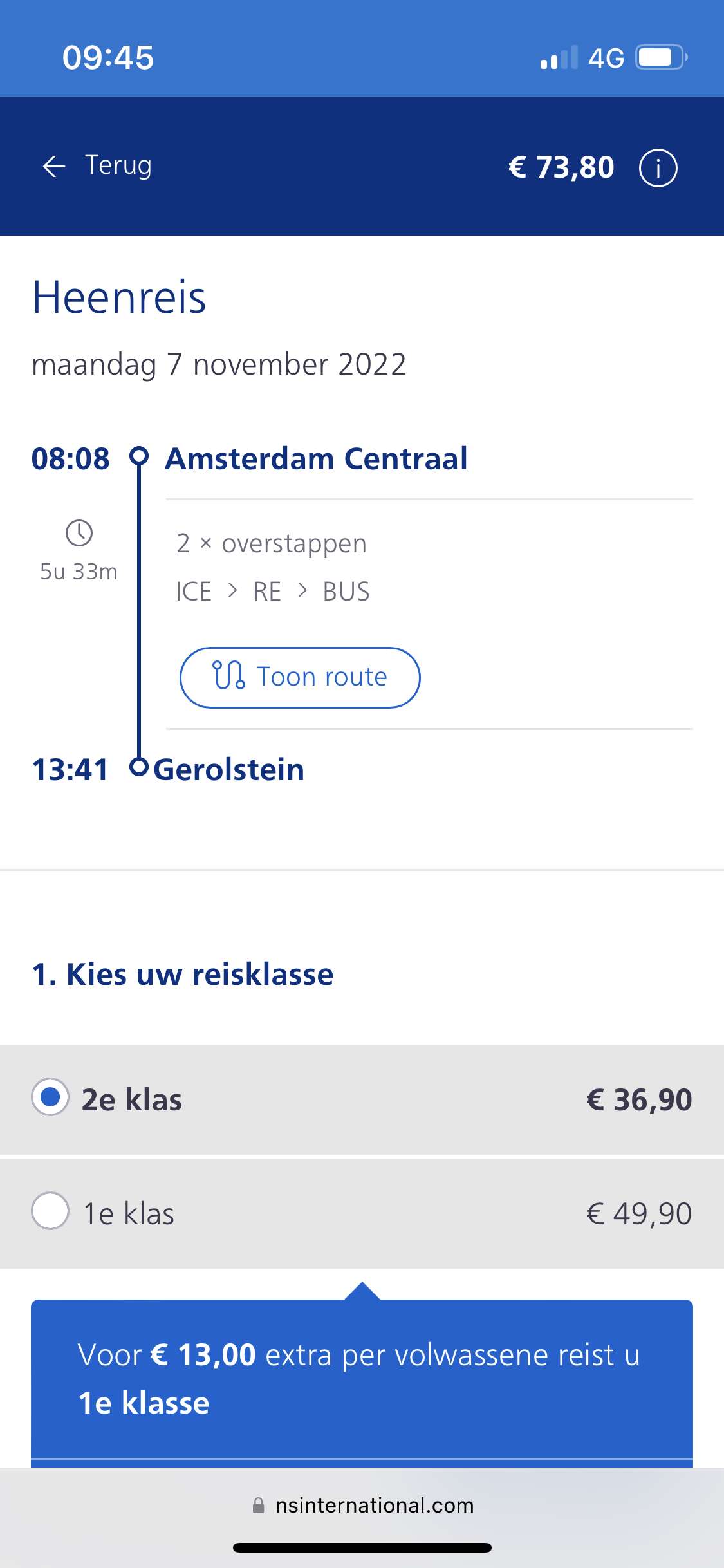
Task: Tap the battery status icon
Action: (662, 57)
